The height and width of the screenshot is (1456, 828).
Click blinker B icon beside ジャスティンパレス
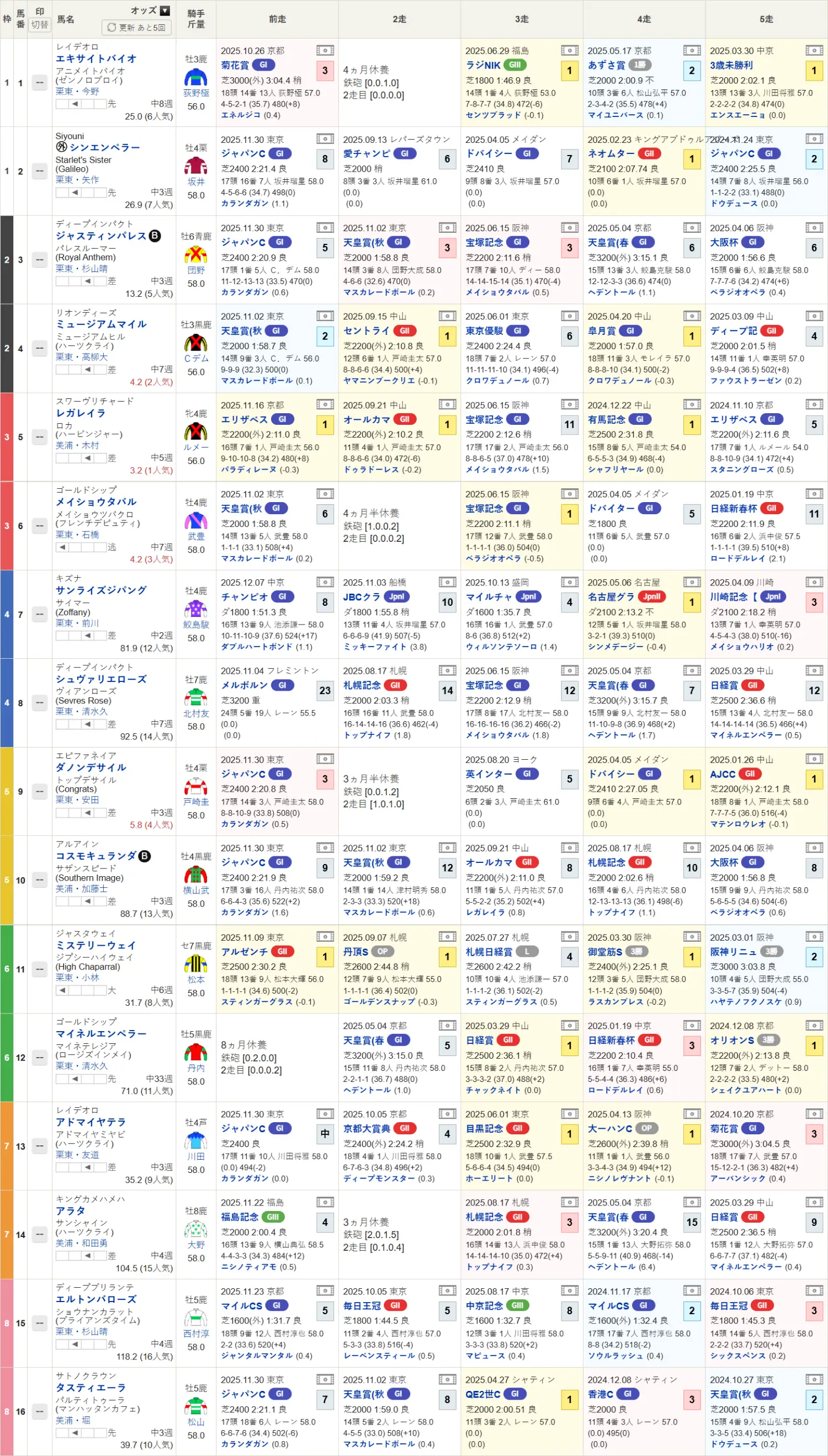click(155, 236)
